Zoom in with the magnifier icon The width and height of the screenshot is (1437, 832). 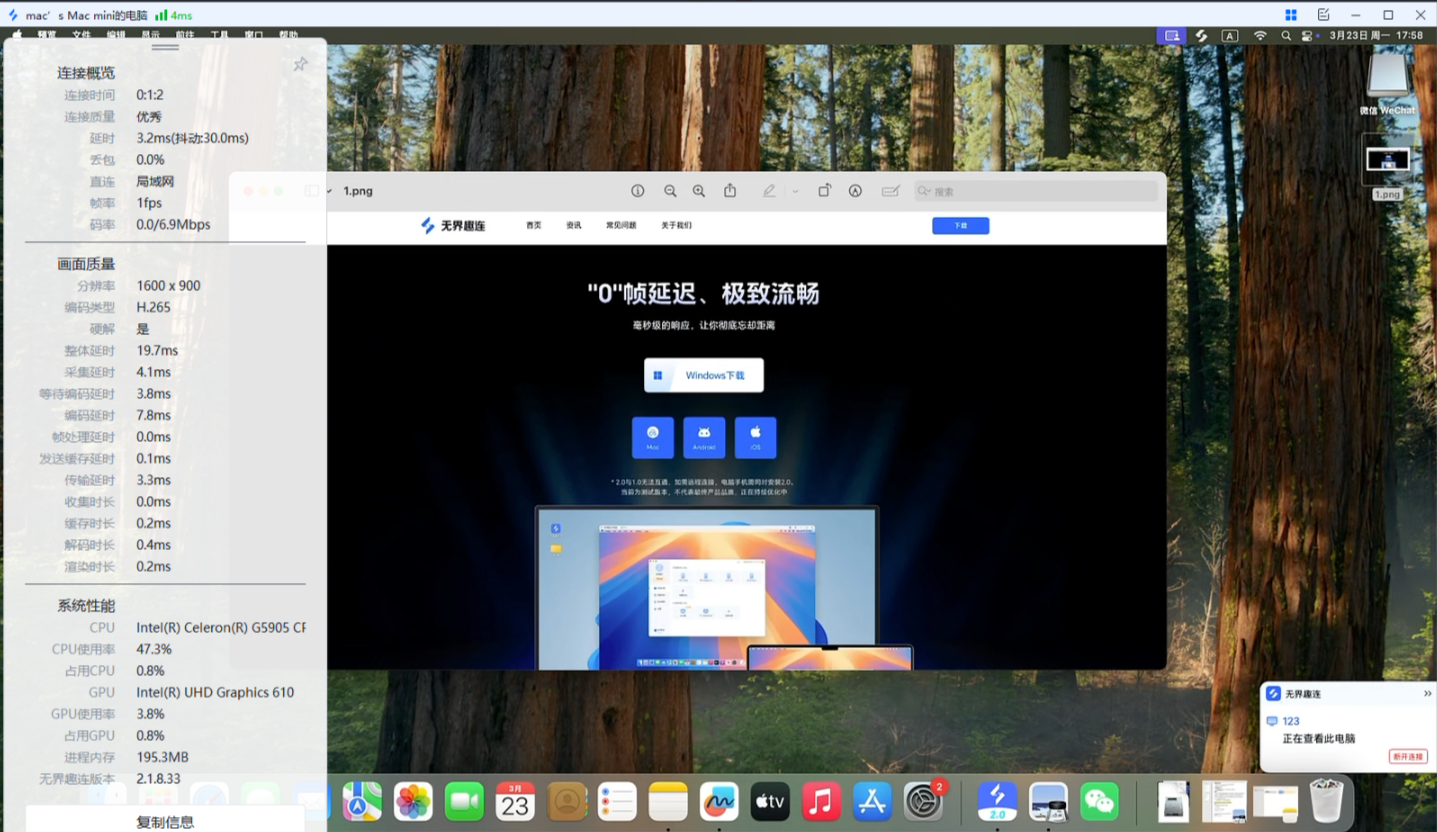click(698, 190)
